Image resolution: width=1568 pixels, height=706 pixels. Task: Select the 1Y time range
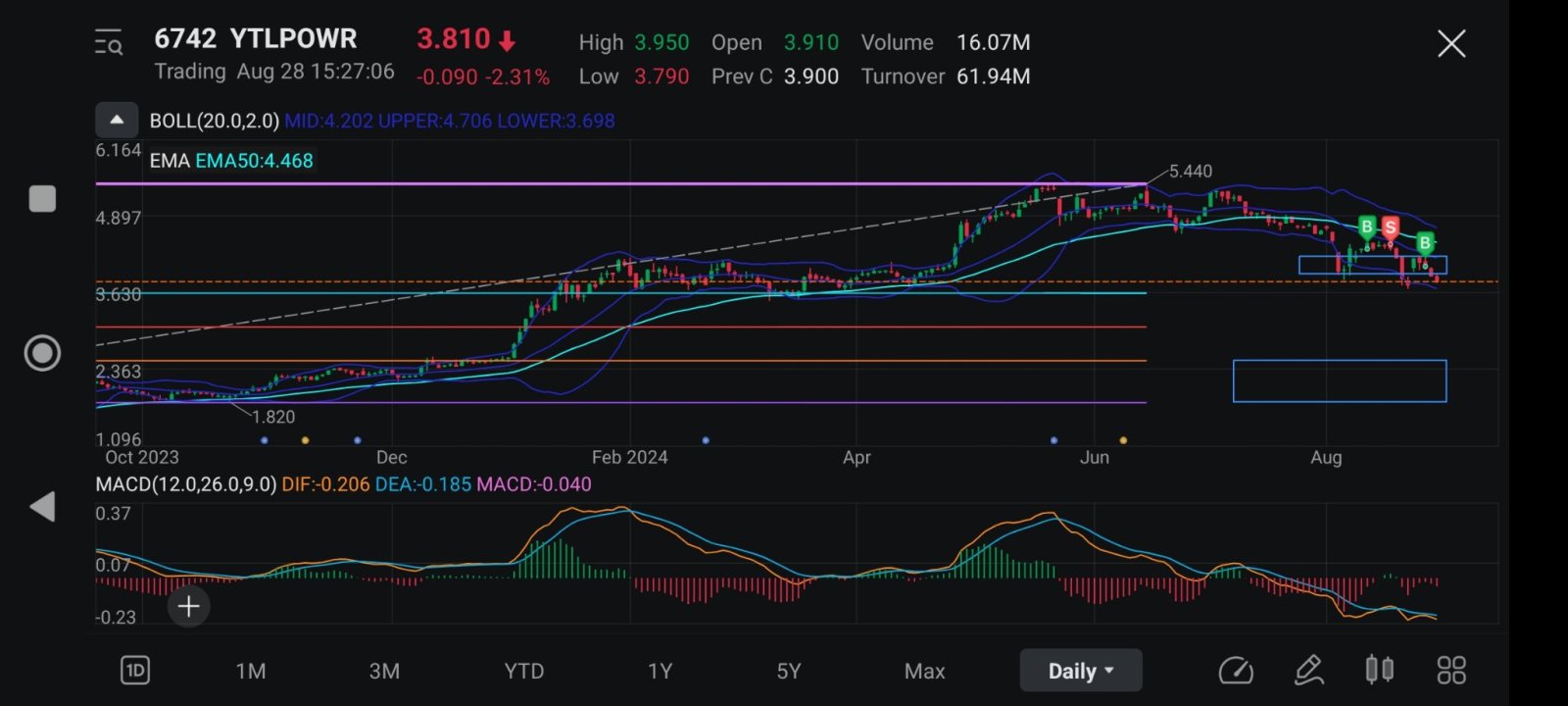pos(661,671)
